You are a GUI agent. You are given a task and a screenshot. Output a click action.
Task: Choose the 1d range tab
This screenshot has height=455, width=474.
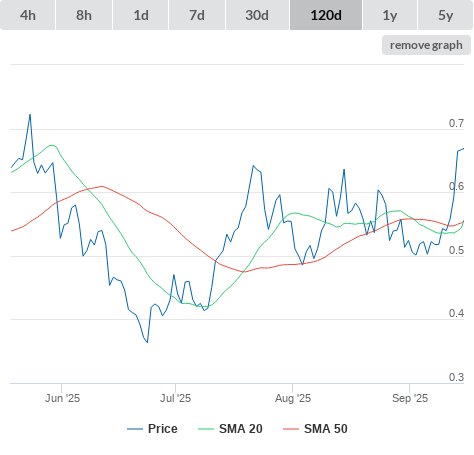[141, 15]
